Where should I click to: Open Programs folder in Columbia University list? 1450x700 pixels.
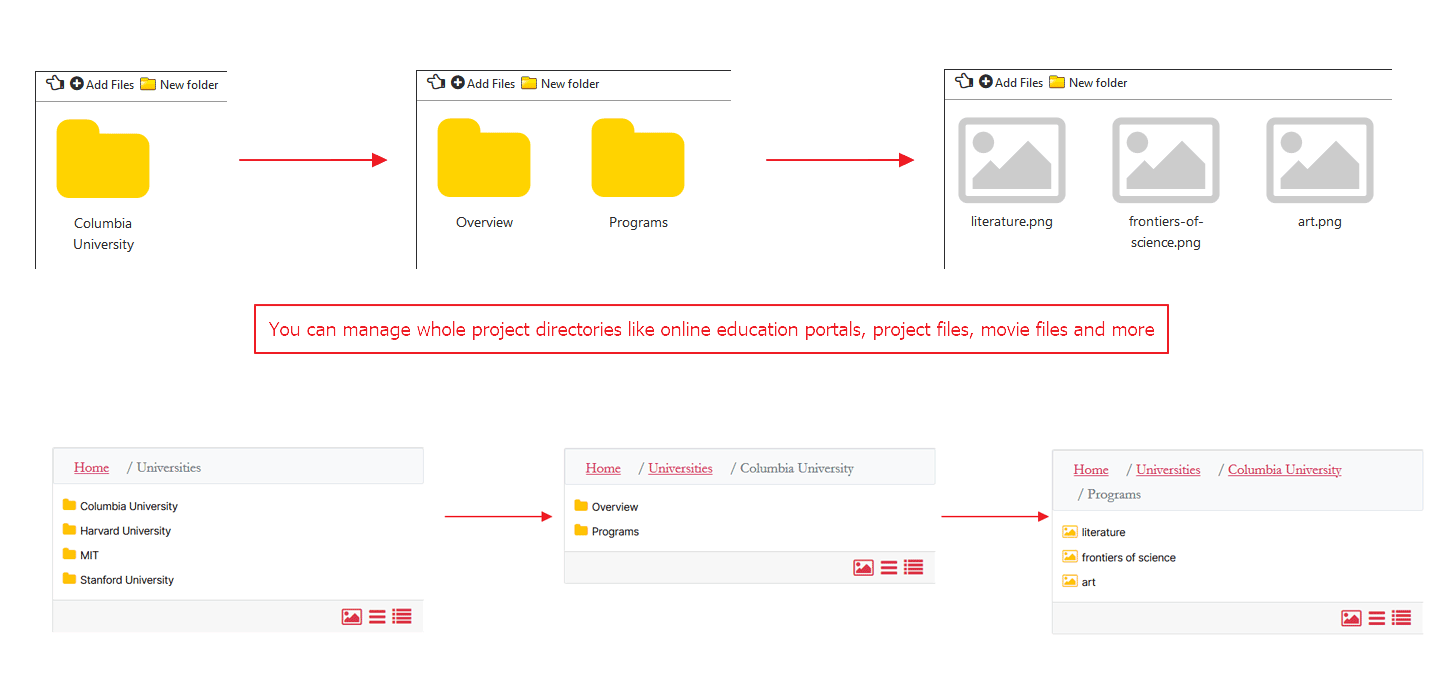coord(606,531)
